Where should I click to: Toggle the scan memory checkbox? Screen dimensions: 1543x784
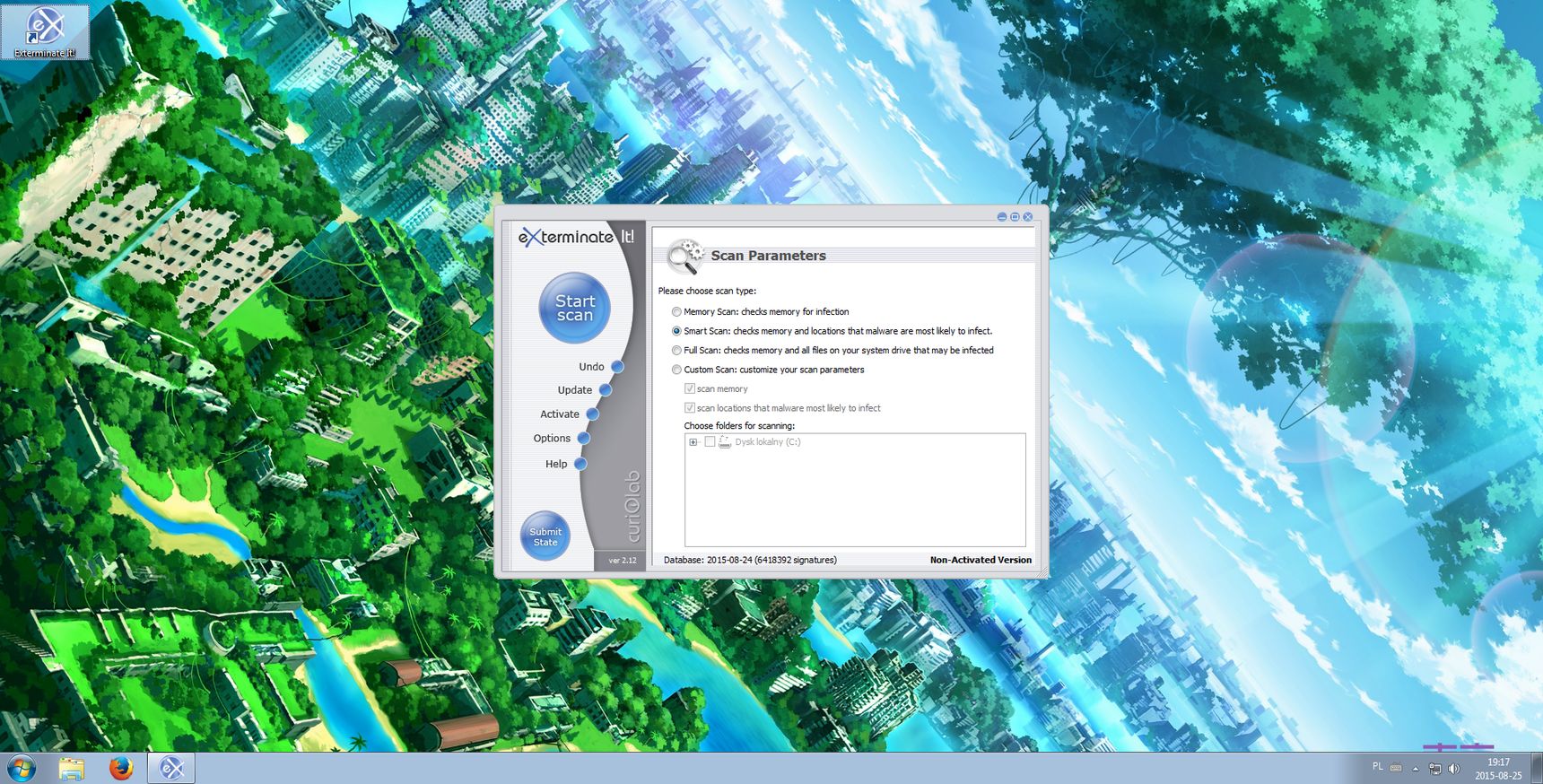690,388
